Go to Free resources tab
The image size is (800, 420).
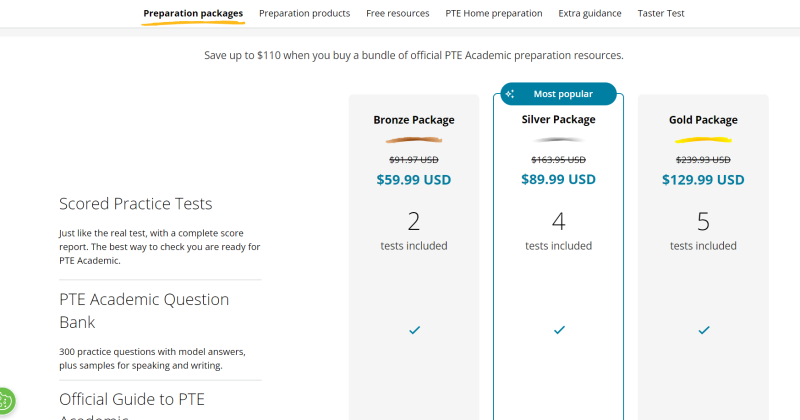(x=398, y=14)
